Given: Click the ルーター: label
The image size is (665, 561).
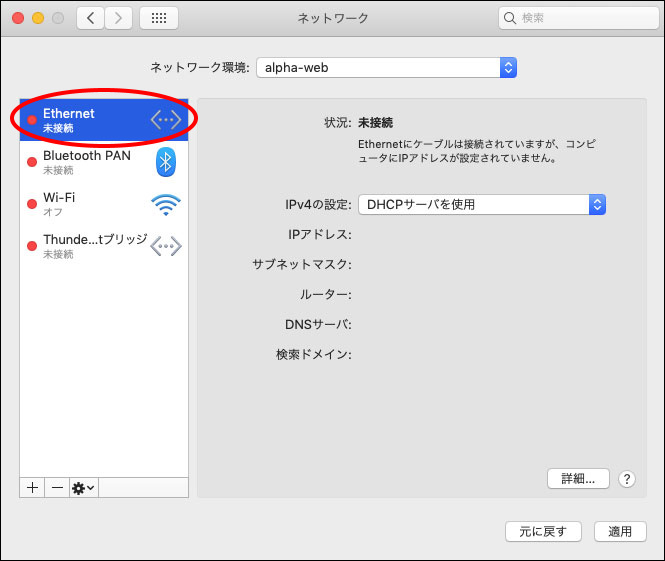Looking at the screenshot, I should tap(326, 294).
